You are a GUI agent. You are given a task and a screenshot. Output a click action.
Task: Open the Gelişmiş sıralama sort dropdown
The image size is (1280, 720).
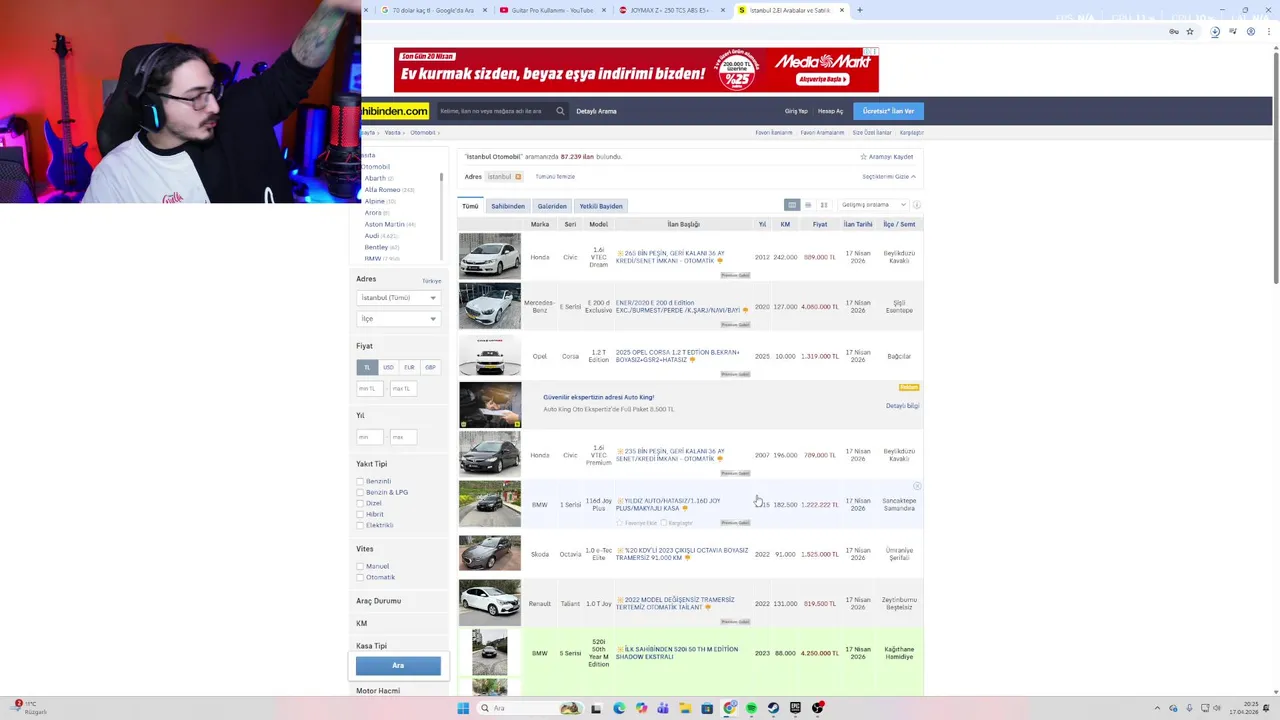coord(873,205)
